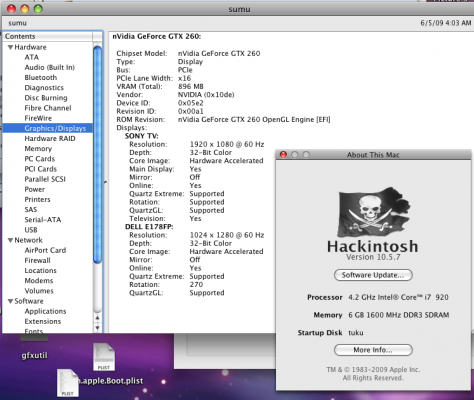The image size is (474, 400).
Task: Choose Disc Burning in the sidebar
Action: point(46,98)
